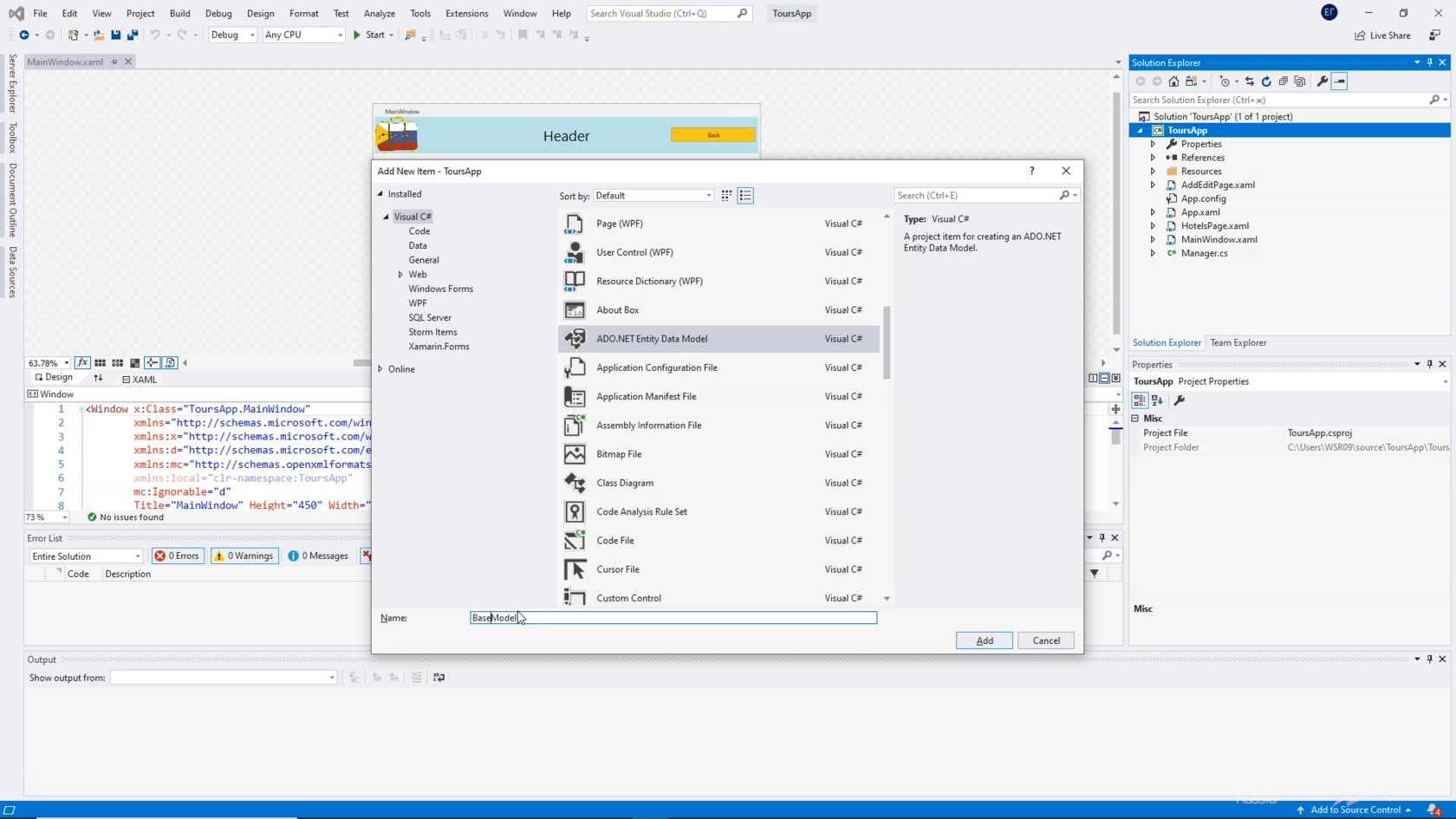Select Manager.cs in Solution Explorer
The width and height of the screenshot is (1456, 819).
1204,253
